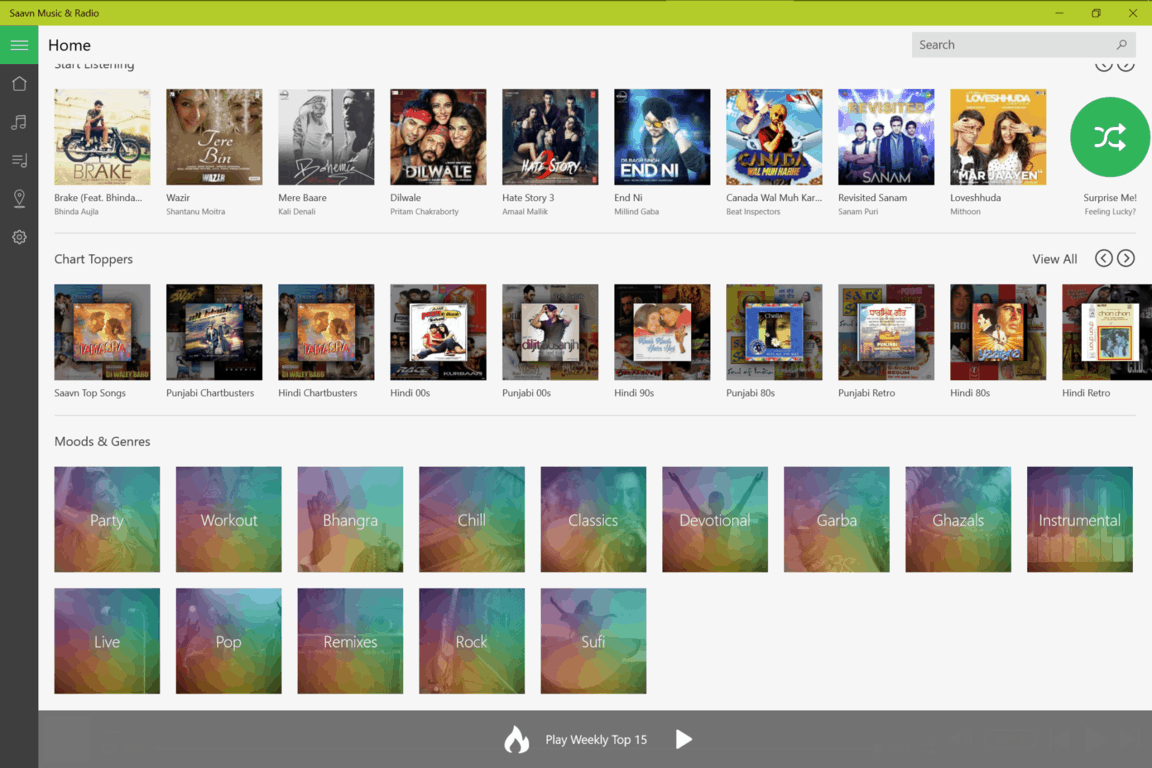Click the Pritam Chakraborty artist name
Screen dimensions: 1152x768
pos(425,212)
